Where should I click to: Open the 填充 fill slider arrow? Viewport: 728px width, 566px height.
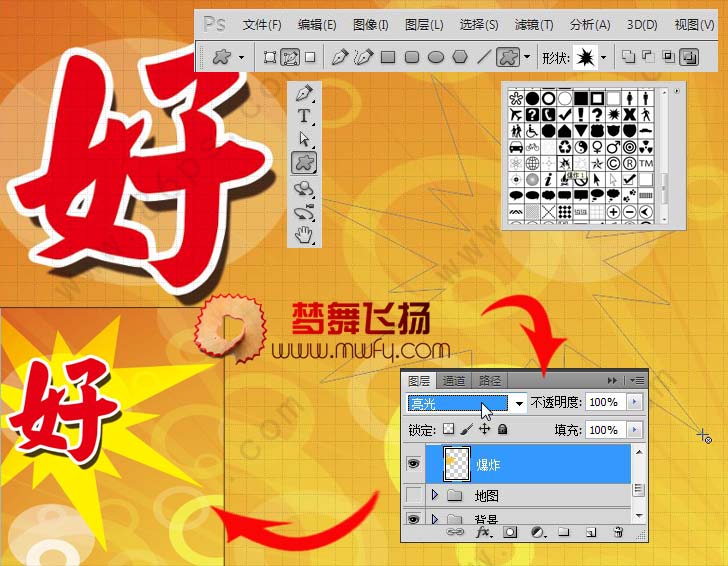click(635, 430)
